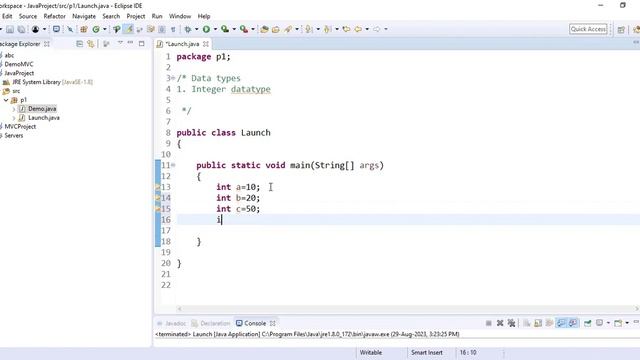The image size is (640, 360).
Task: Select the JRE System Library node
Action: tap(48, 82)
